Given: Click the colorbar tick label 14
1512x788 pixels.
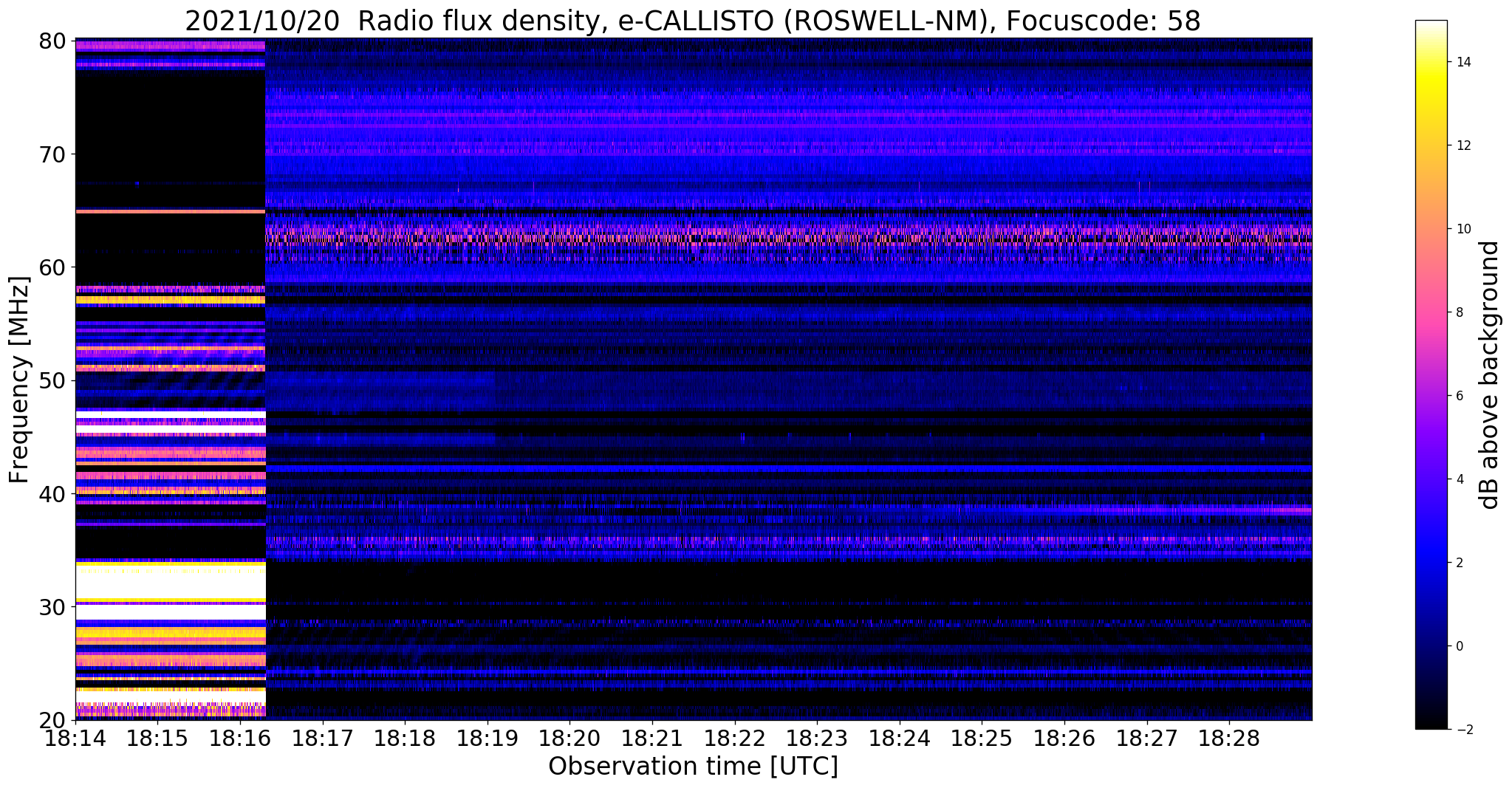Looking at the screenshot, I should tap(1463, 62).
